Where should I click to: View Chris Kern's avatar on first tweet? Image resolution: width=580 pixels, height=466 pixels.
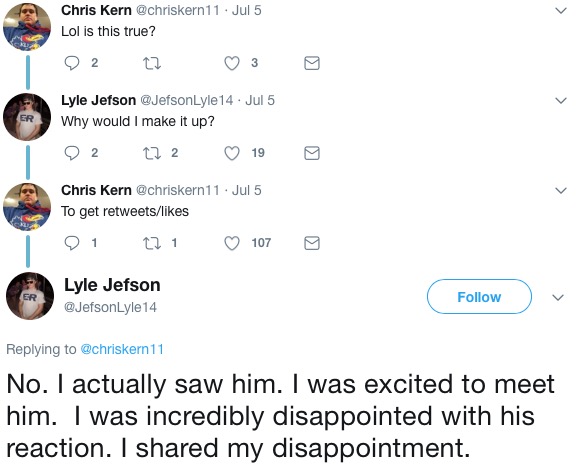point(27,27)
